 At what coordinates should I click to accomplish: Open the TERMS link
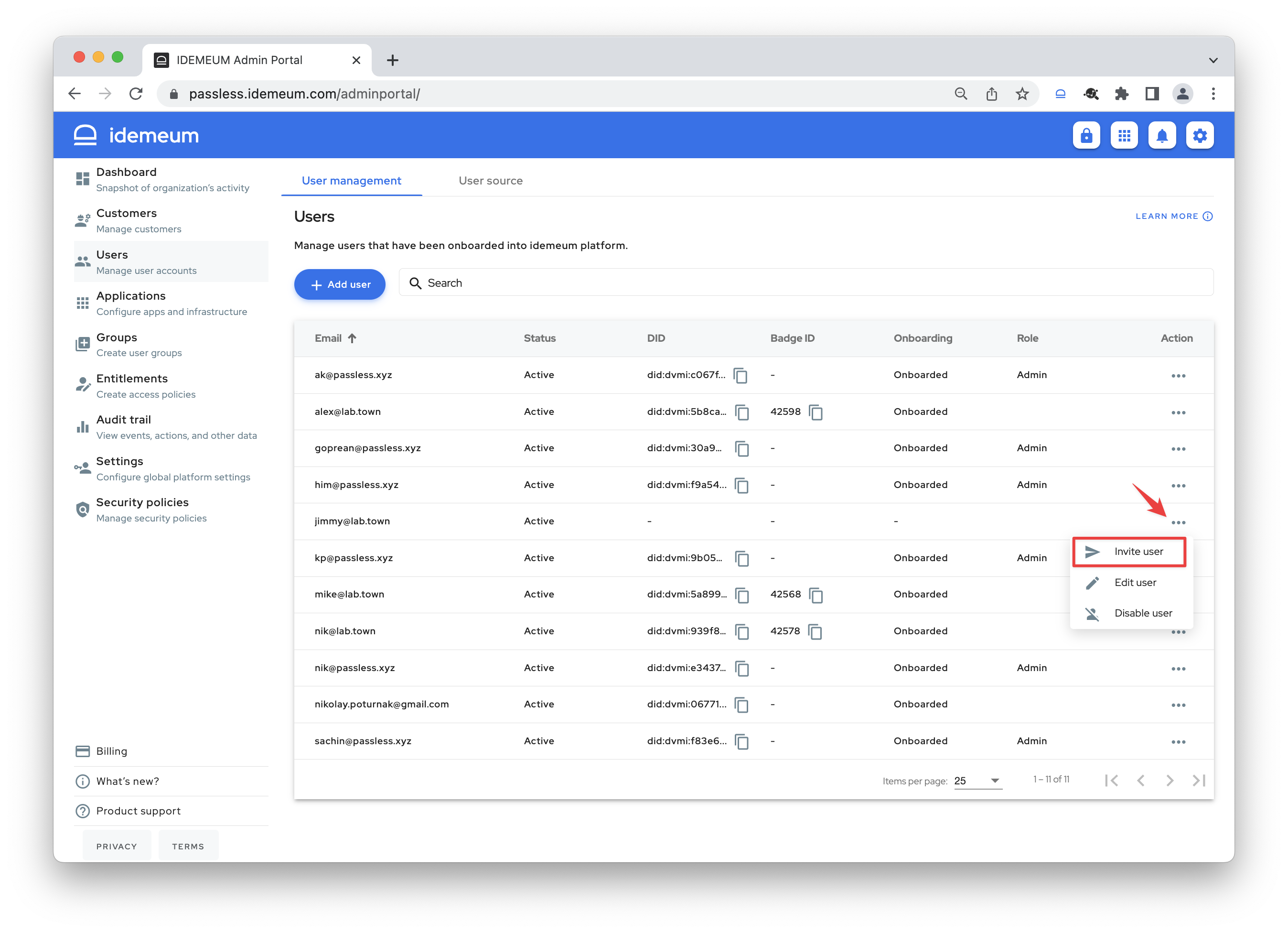point(188,846)
